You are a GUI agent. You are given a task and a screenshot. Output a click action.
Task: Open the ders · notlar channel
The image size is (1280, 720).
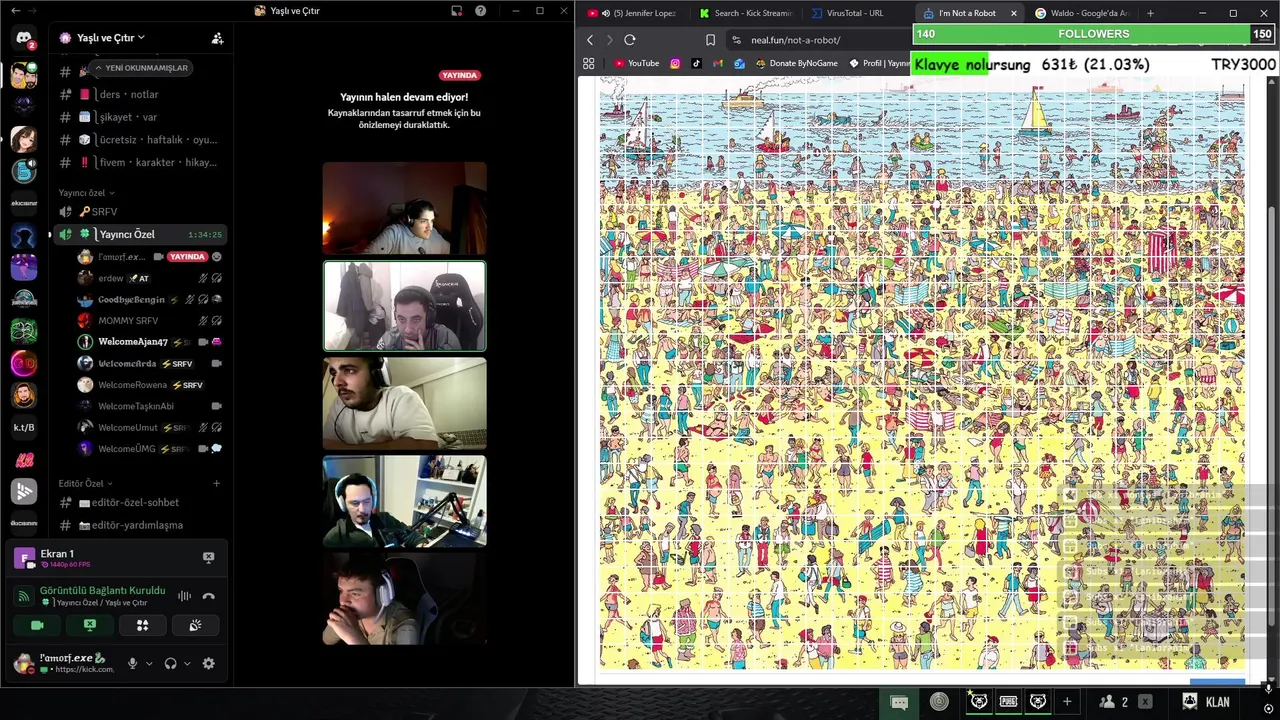tap(140, 94)
